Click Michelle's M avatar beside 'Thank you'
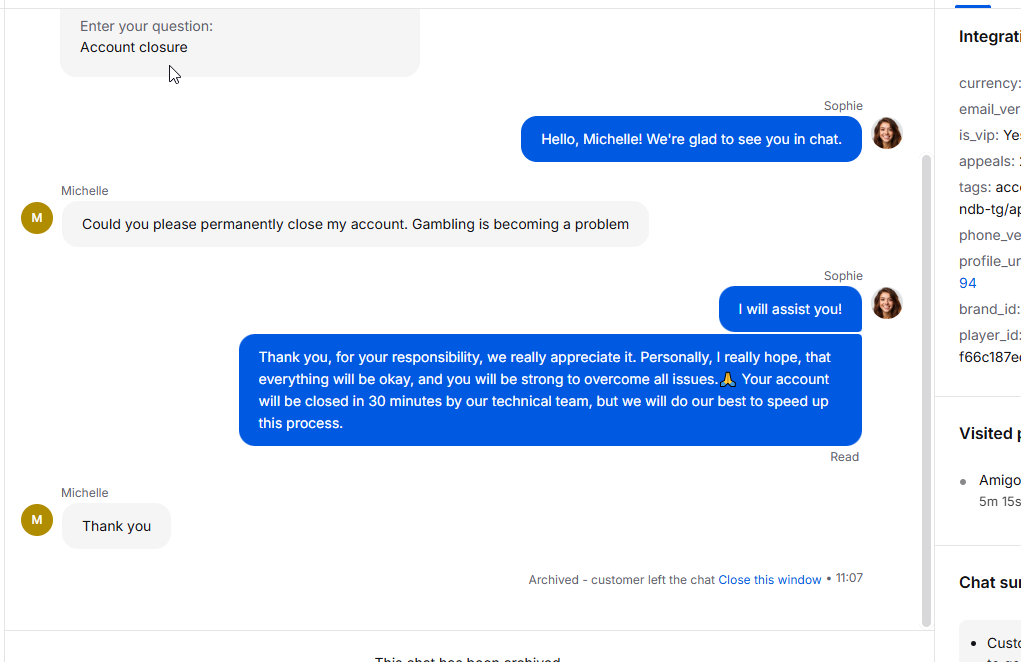1021x662 pixels. tap(37, 520)
